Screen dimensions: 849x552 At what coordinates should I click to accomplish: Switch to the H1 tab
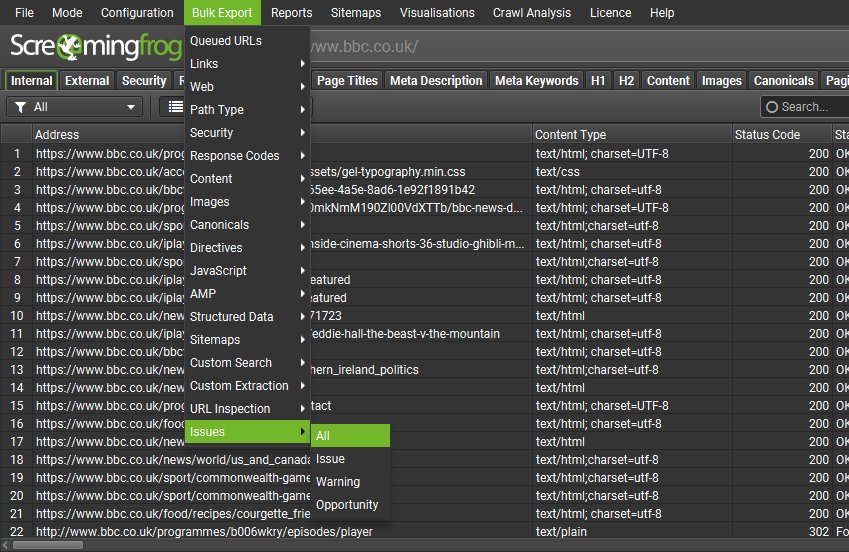tap(598, 81)
